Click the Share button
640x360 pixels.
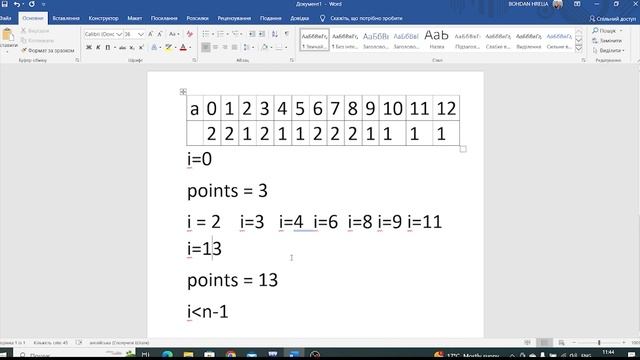[612, 19]
